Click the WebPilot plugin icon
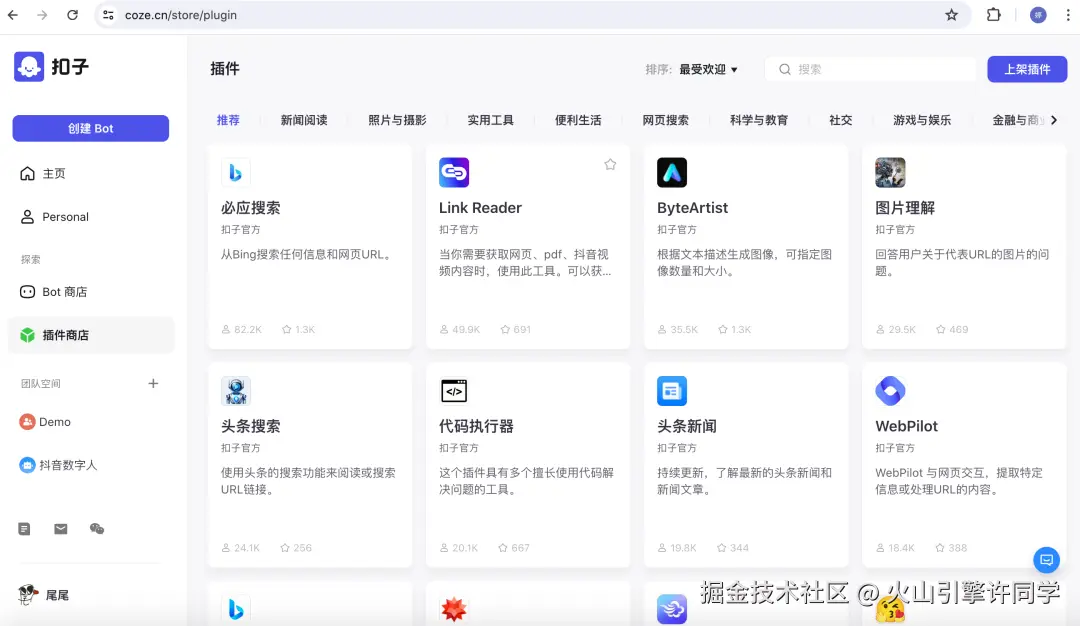 pyautogui.click(x=890, y=390)
